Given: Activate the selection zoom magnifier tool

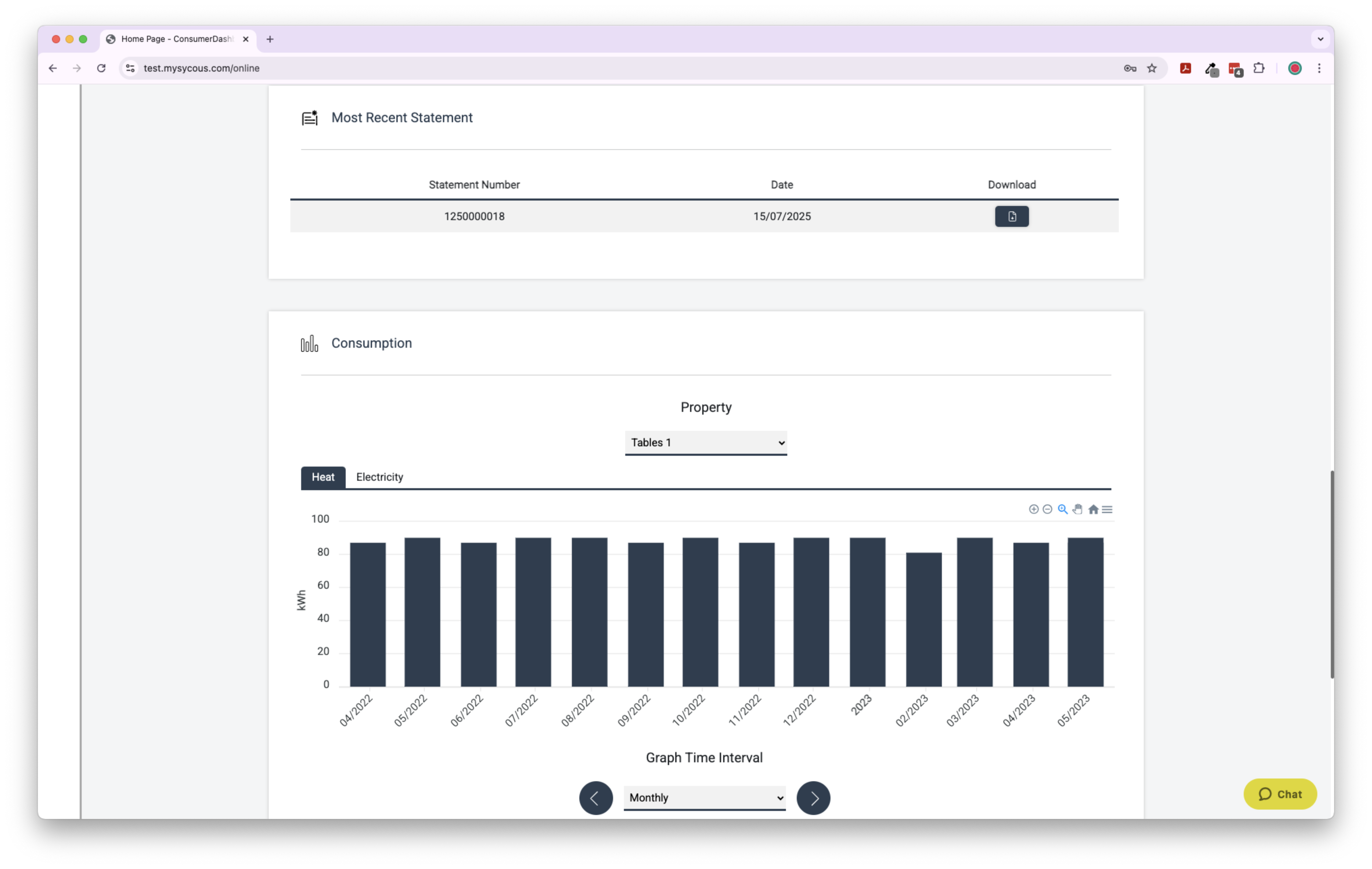Looking at the screenshot, I should pos(1063,509).
